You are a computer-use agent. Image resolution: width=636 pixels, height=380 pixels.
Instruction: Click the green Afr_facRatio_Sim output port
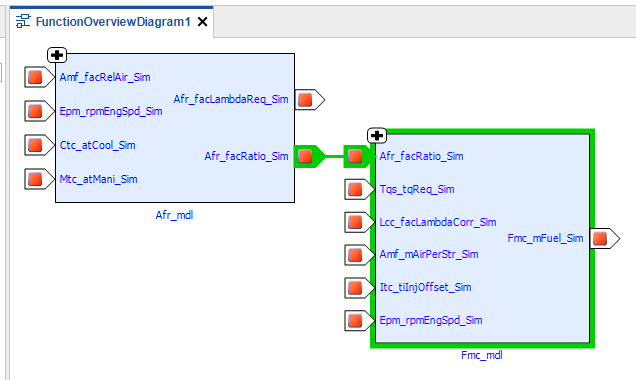(309, 157)
